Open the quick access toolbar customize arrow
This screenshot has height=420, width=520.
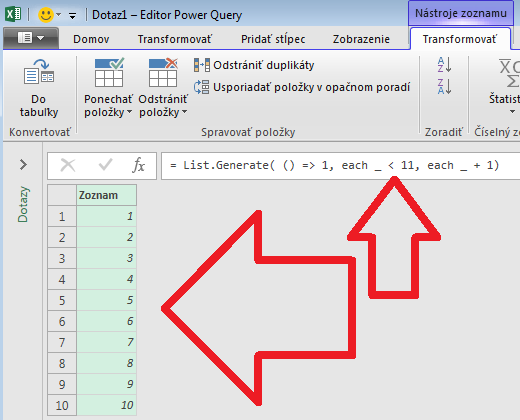[72, 15]
